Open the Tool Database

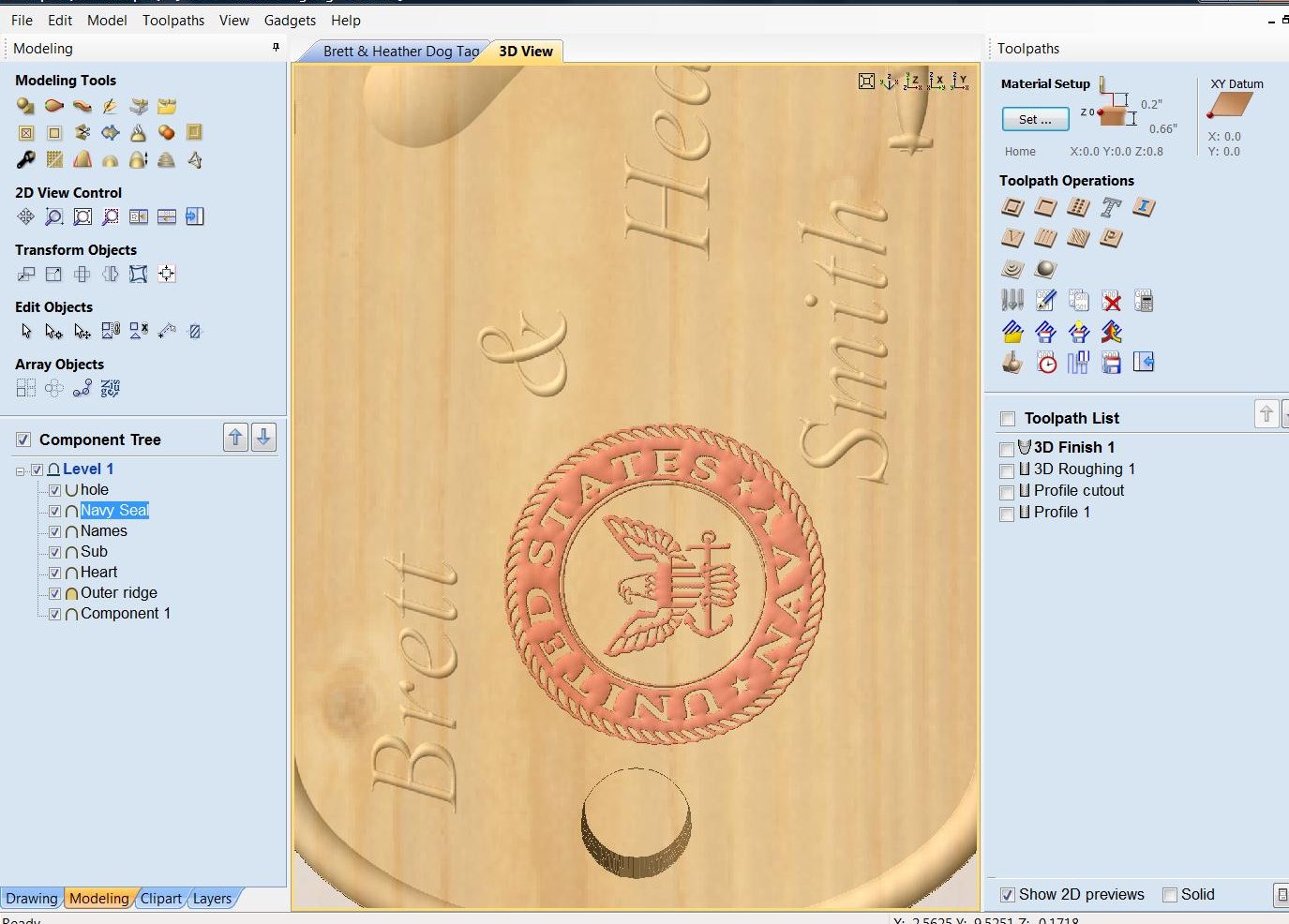click(x=1012, y=300)
